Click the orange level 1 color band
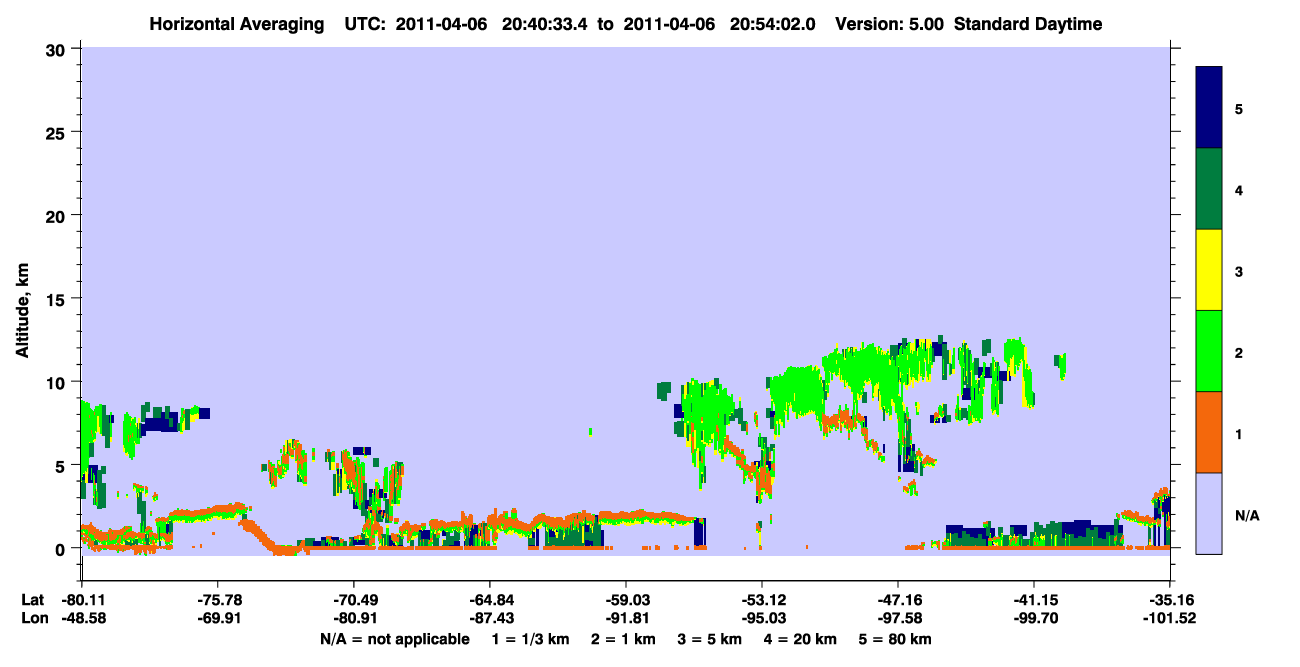 pyautogui.click(x=1209, y=432)
